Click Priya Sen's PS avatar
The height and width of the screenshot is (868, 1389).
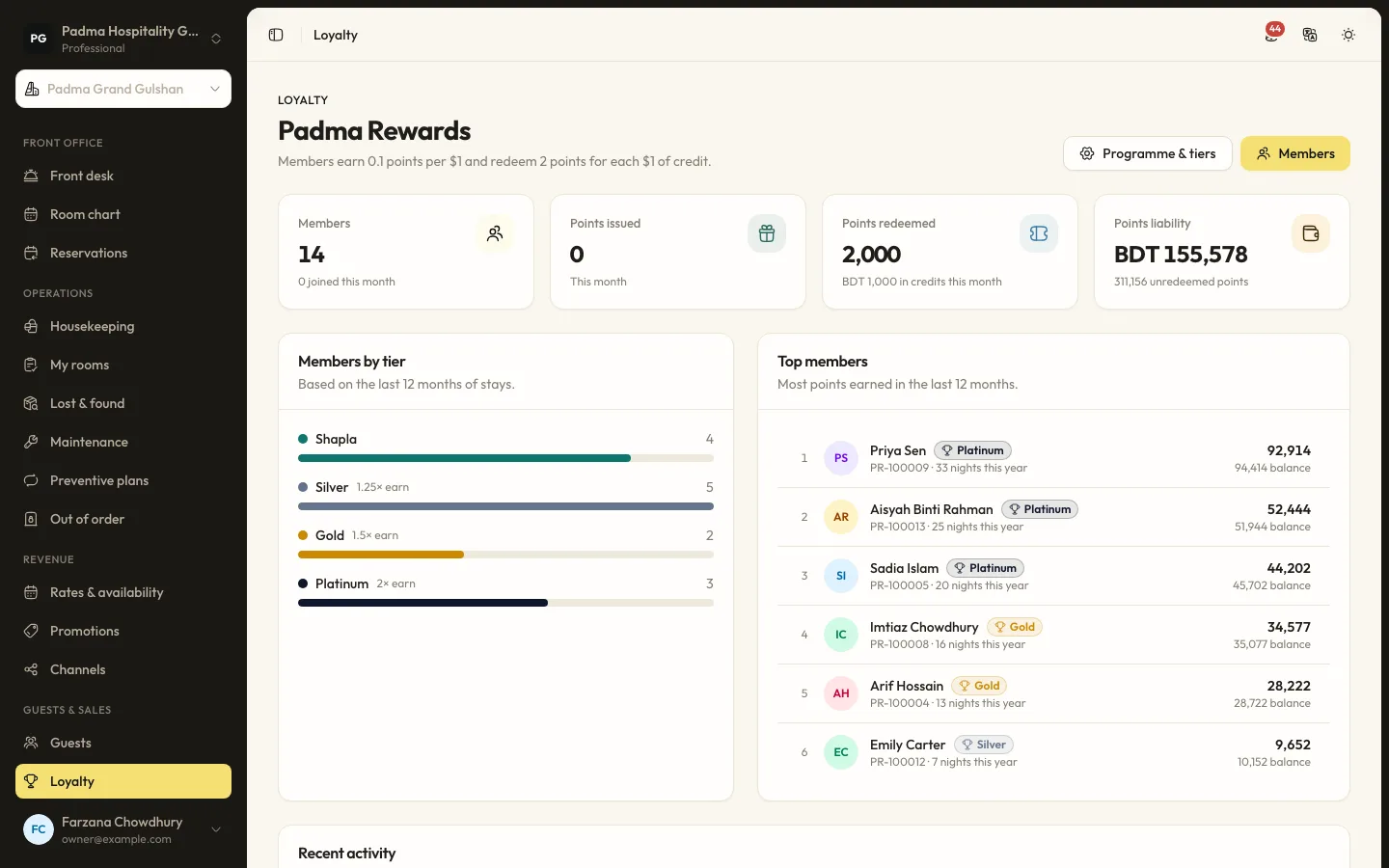(841, 458)
